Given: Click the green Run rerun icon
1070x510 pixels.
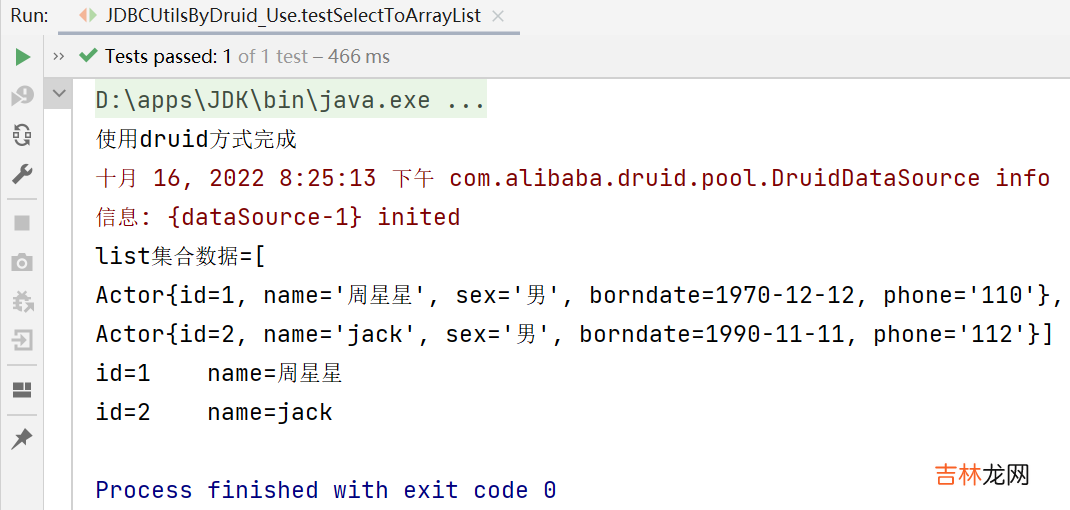Looking at the screenshot, I should click(22, 57).
